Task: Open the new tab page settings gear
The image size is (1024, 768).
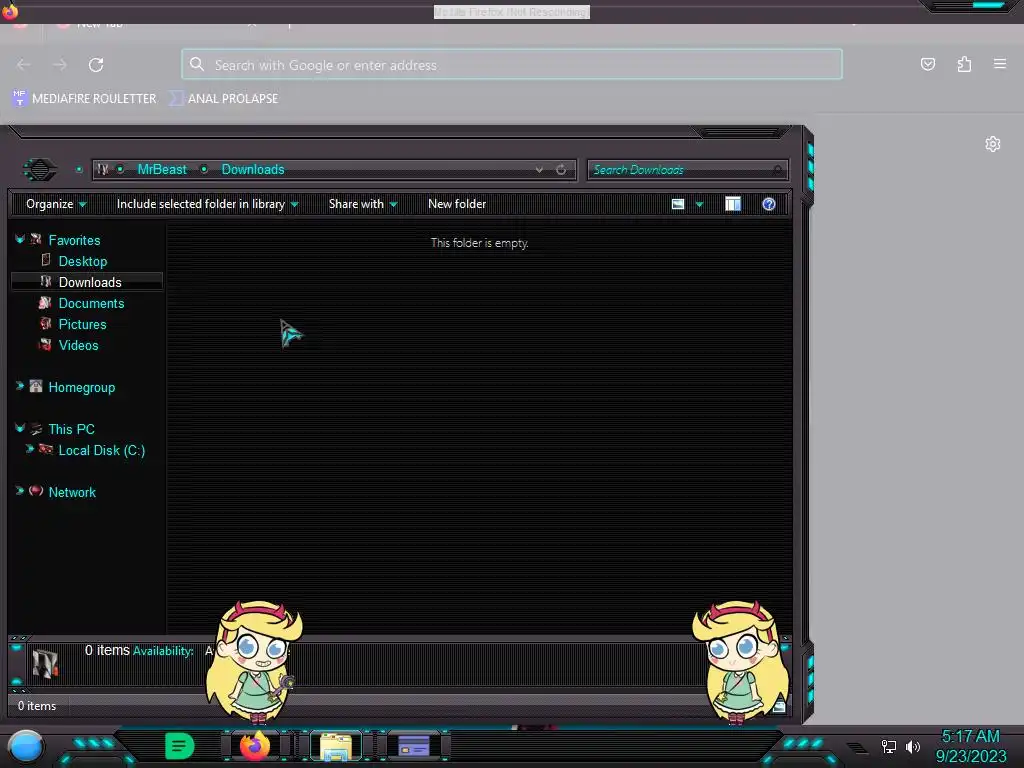Action: click(993, 144)
